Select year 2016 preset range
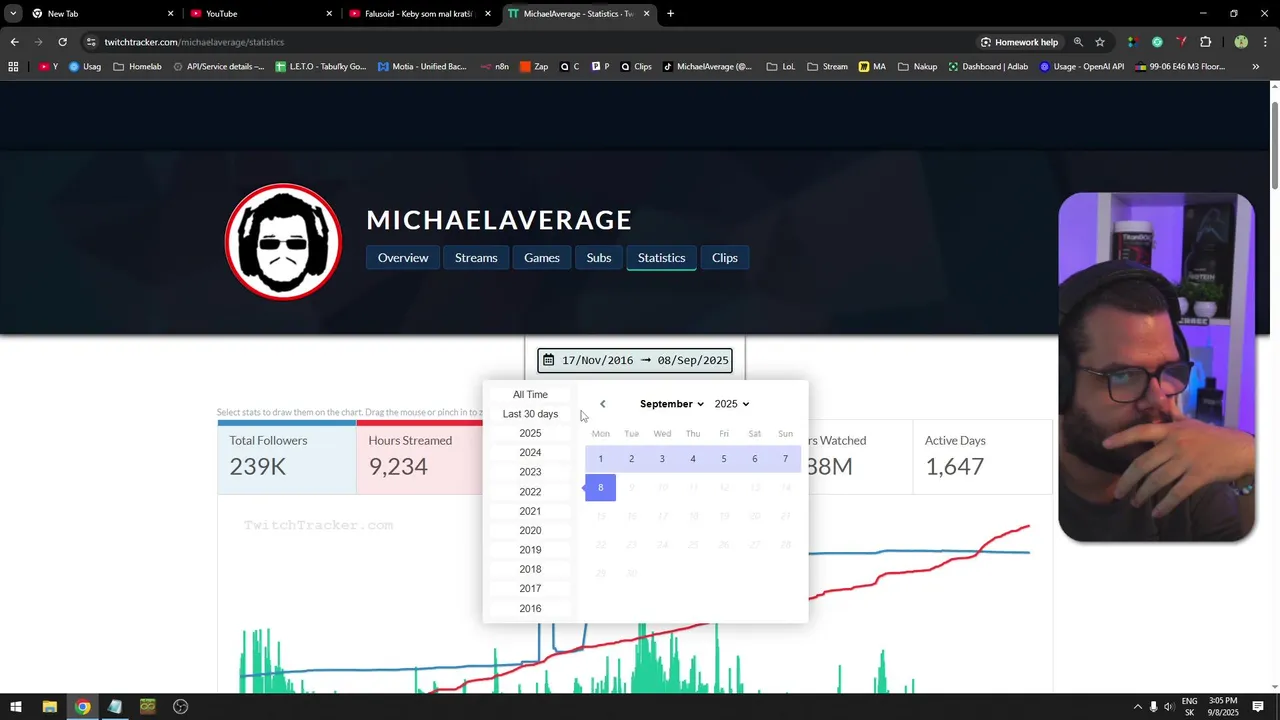 pos(530,608)
